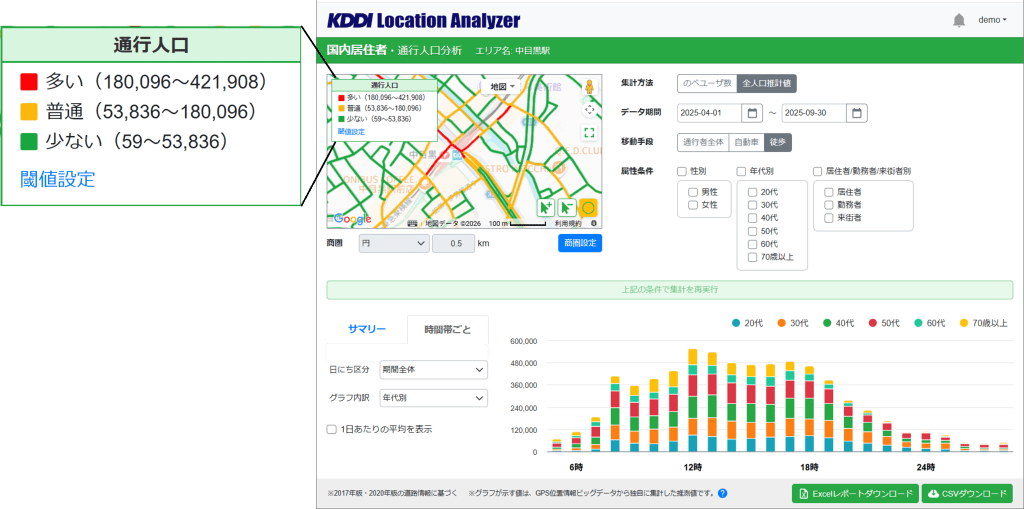1024x509 pixels.
Task: Check the 女性 checkbox
Action: pyautogui.click(x=693, y=205)
